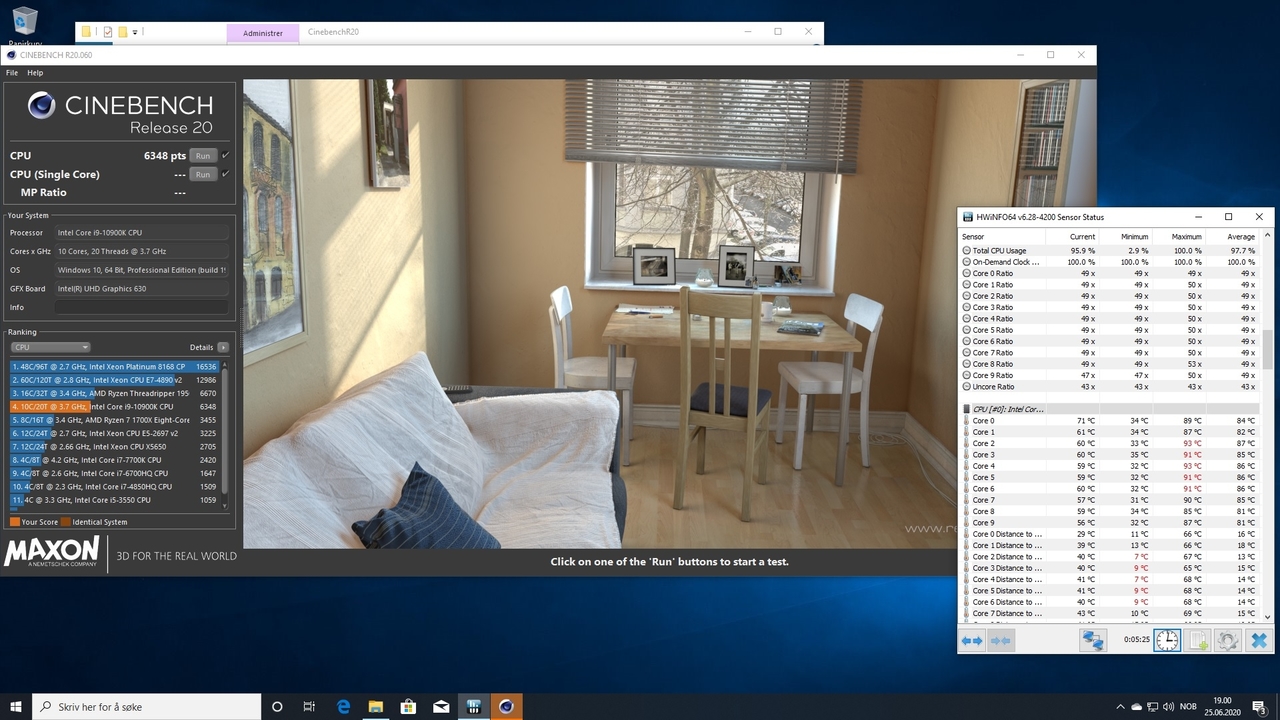Select ranking entry AMD Ryzen Threadripper

click(114, 393)
